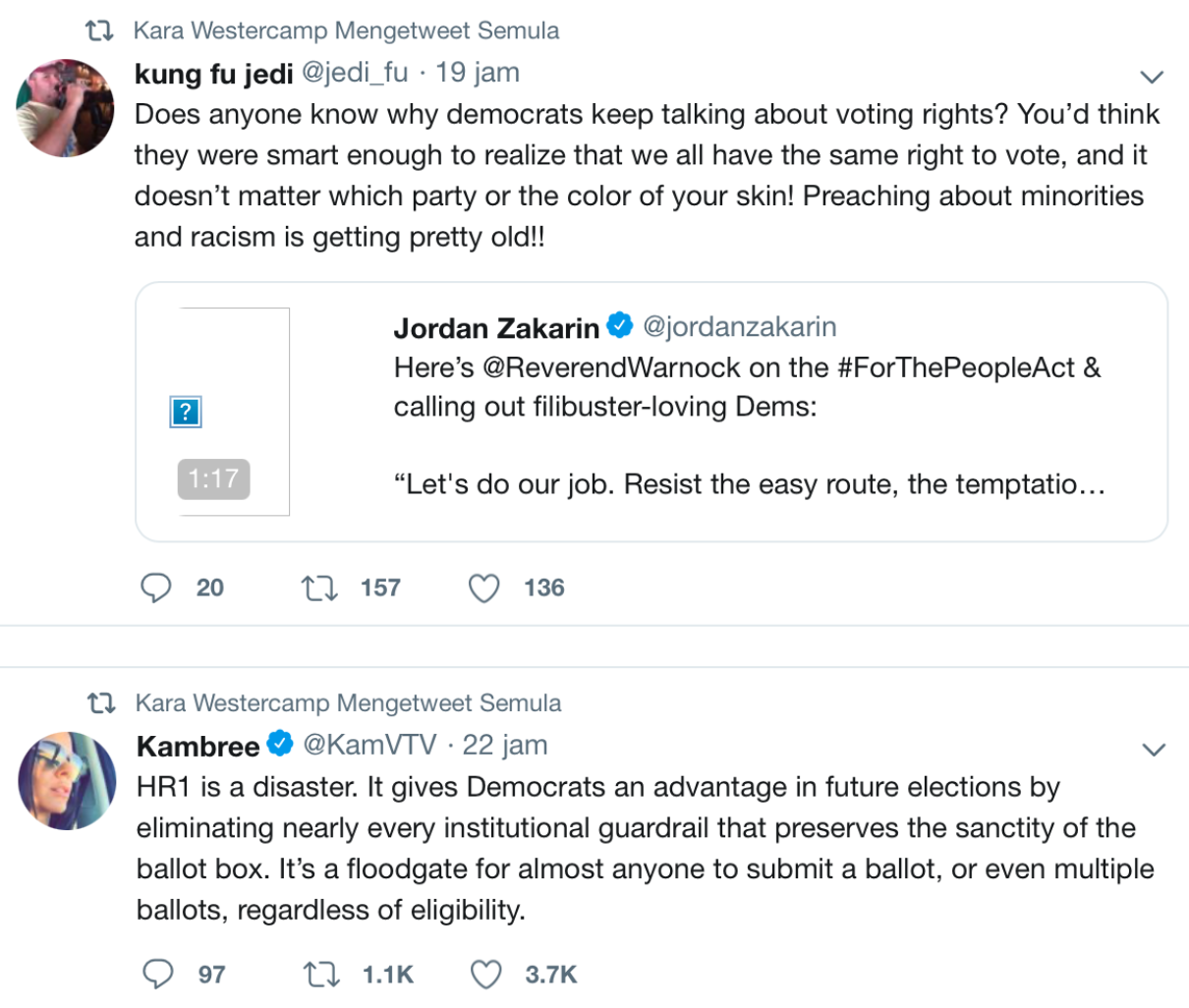Click Kambree's verified badge
Screen dimensions: 1189x1008
click(280, 744)
